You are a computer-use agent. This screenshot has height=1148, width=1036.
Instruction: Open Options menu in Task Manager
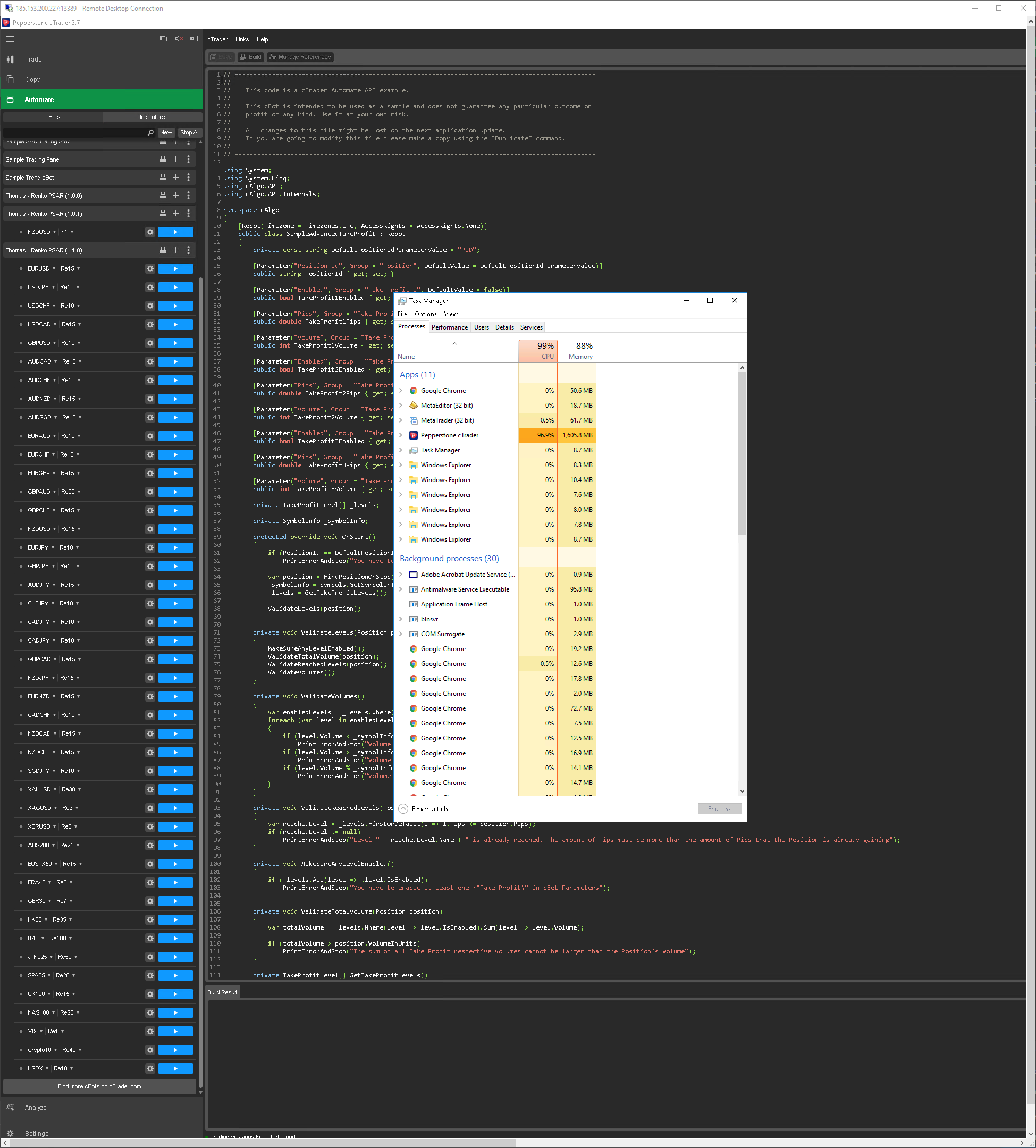tap(426, 314)
